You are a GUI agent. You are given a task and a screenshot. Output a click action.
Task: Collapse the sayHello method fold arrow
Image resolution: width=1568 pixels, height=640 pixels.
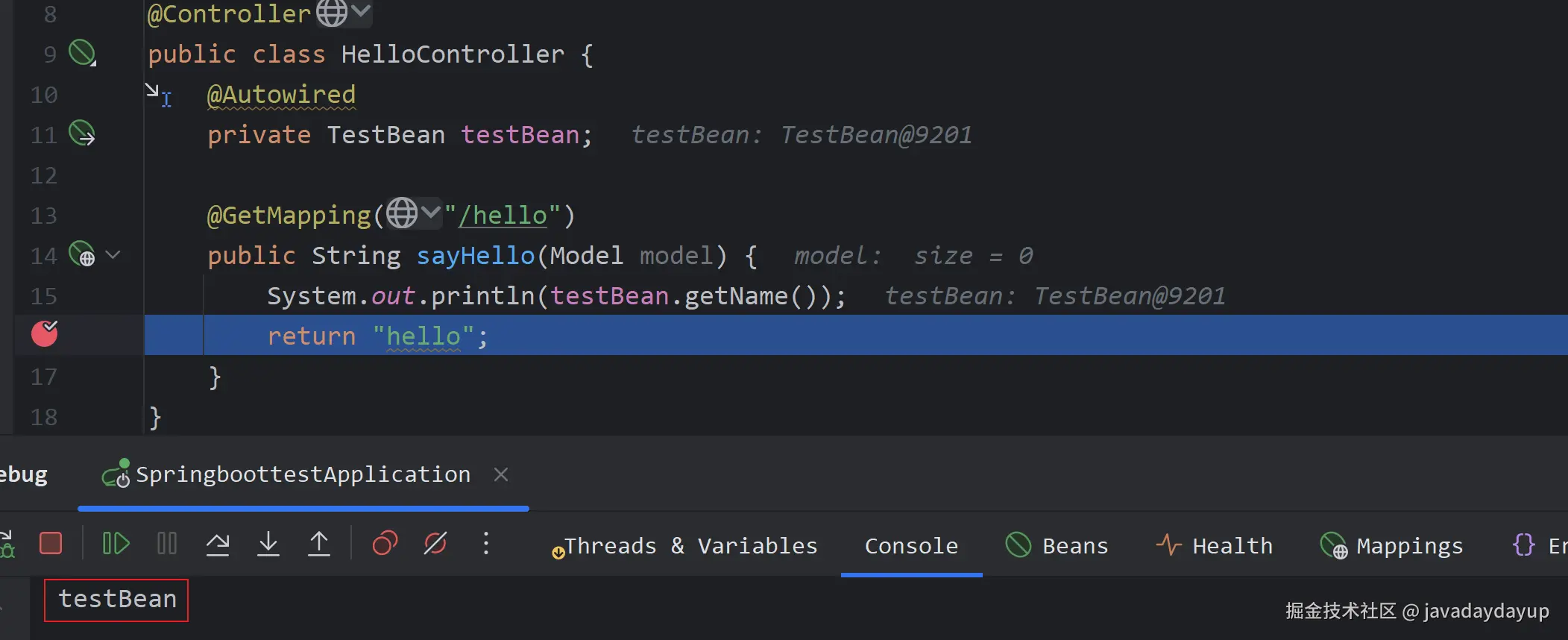[113, 254]
